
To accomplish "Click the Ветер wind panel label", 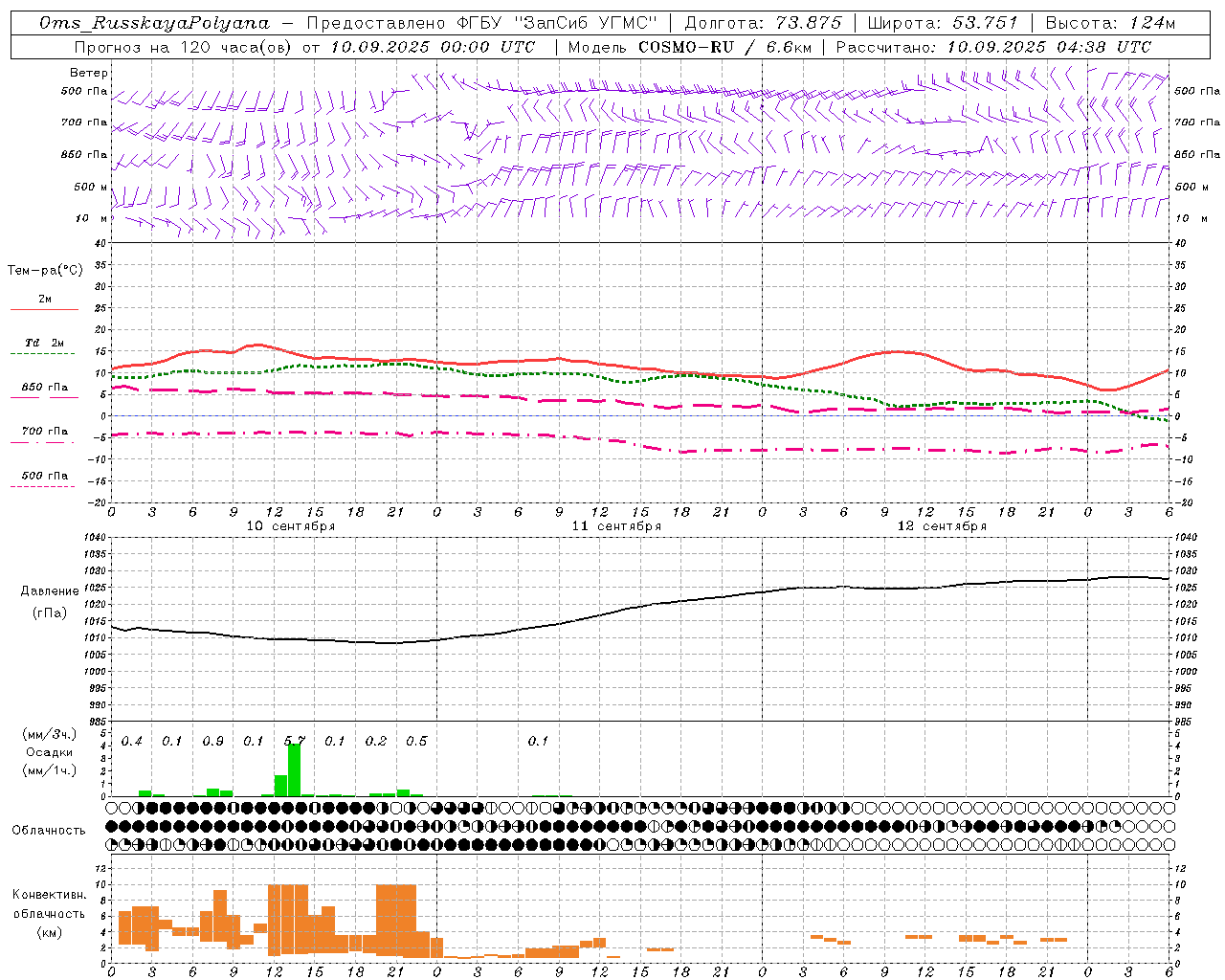I will 88,73.
